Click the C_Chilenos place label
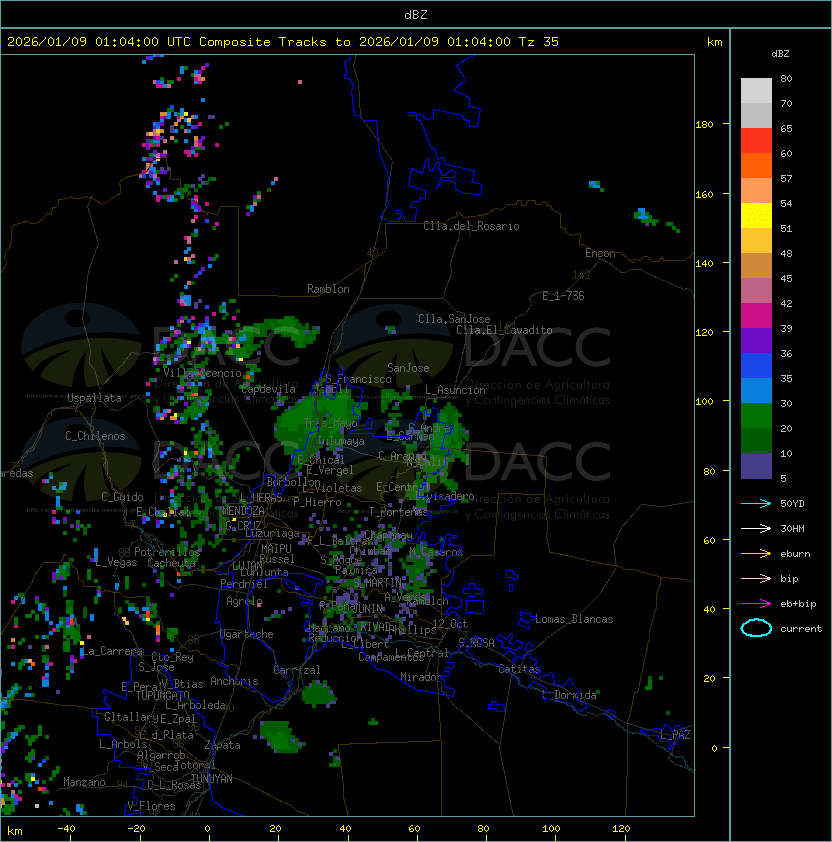The width and height of the screenshot is (832, 842). pyautogui.click(x=95, y=436)
